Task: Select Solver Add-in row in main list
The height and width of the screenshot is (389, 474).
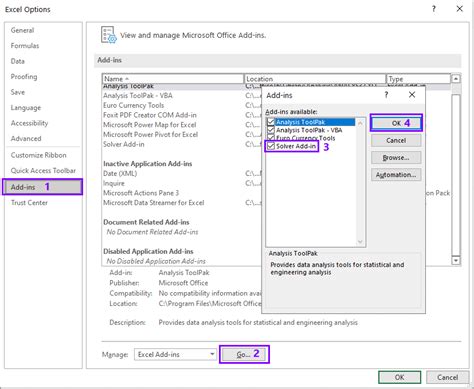Action: [182, 144]
